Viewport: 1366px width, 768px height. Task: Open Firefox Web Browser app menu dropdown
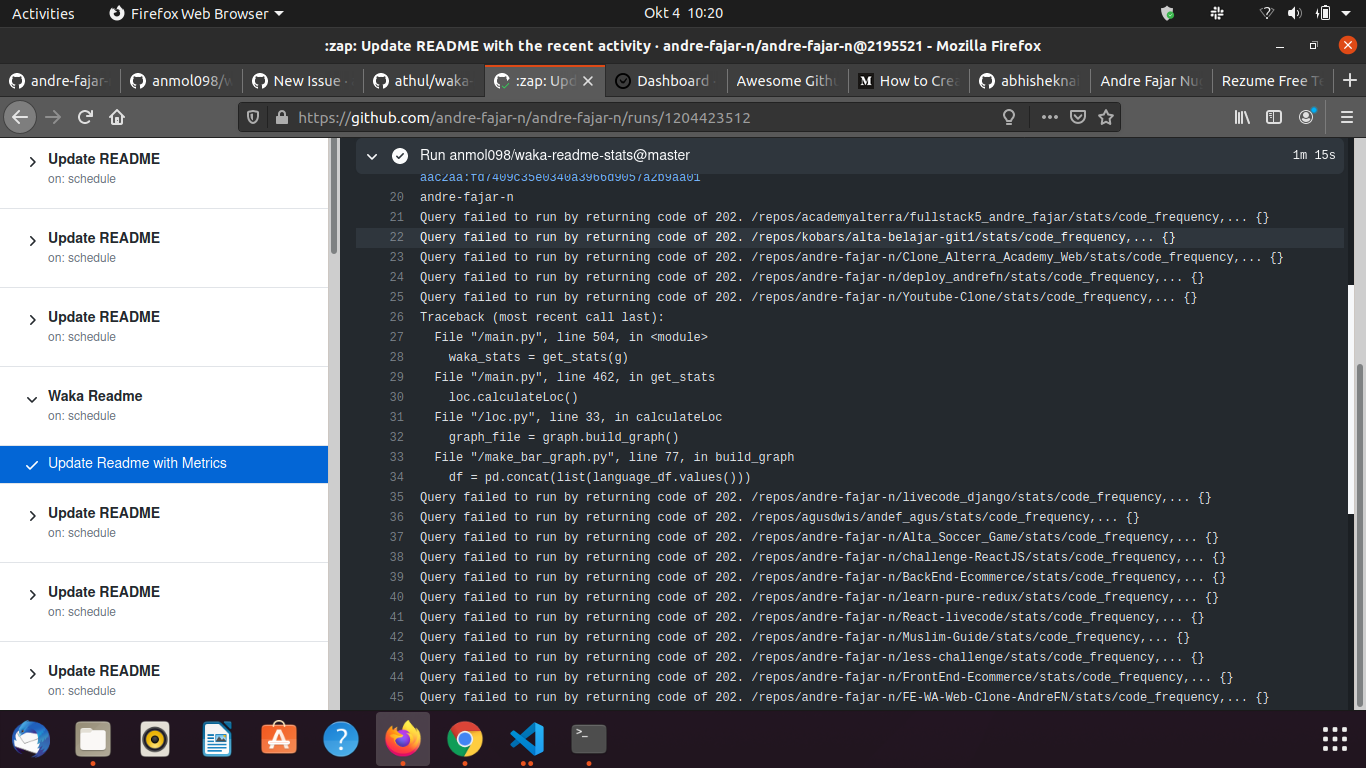[x=195, y=13]
